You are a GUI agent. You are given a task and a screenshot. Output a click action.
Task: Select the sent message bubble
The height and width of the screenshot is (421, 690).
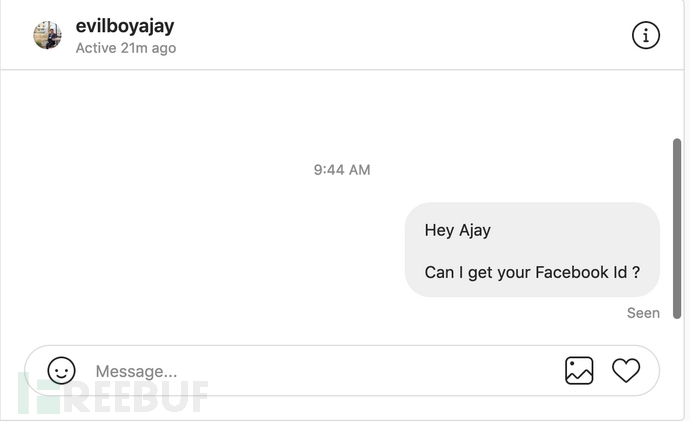(x=532, y=250)
